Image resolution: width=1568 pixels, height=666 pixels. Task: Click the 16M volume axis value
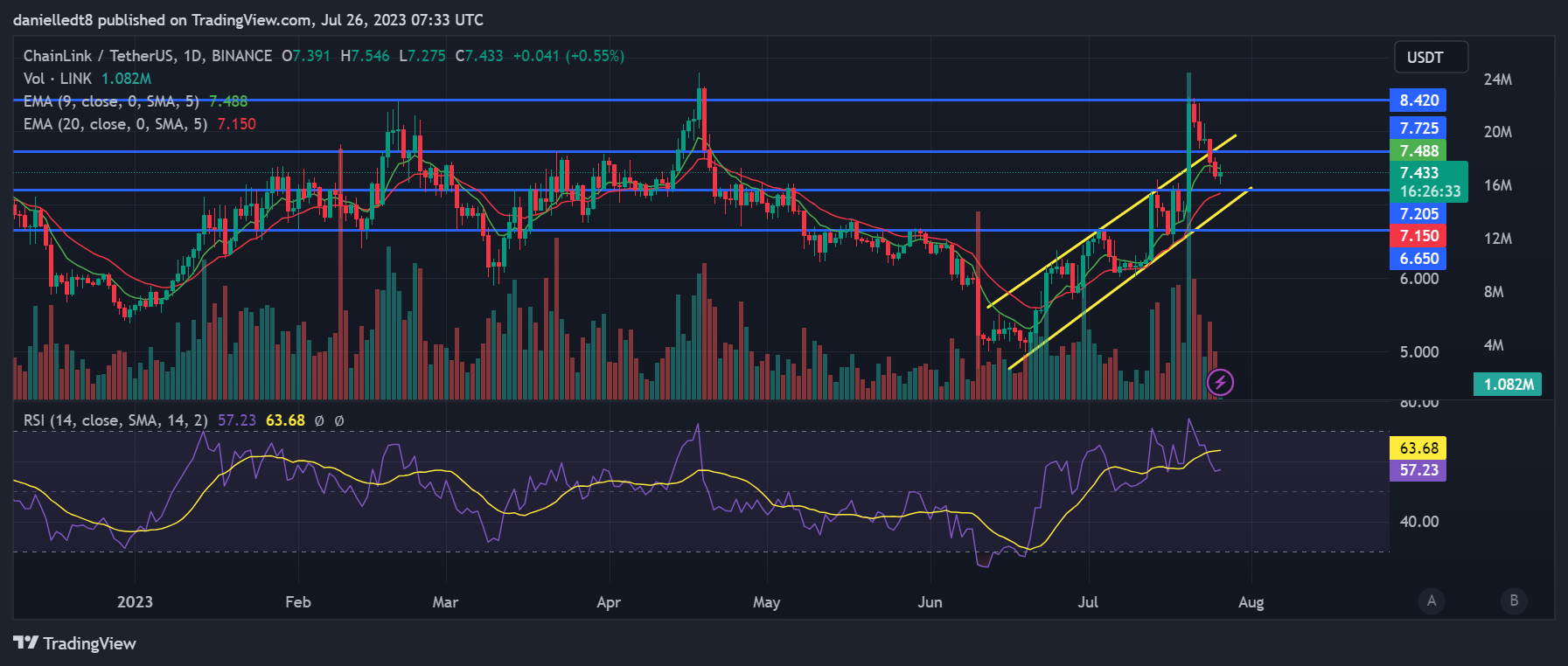point(1497,185)
